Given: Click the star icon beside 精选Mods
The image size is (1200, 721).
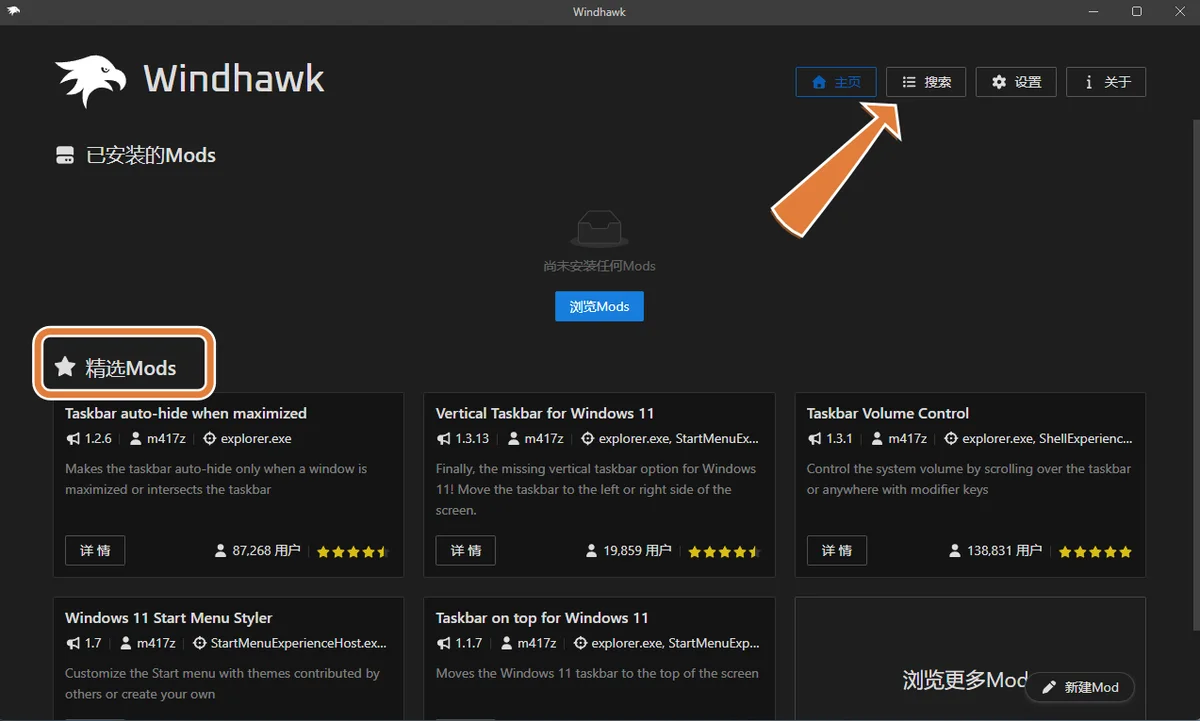Looking at the screenshot, I should tap(65, 367).
